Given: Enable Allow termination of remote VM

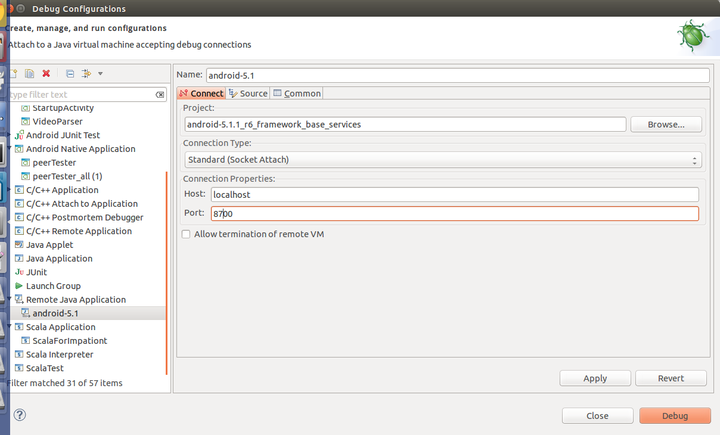Looking at the screenshot, I should coord(186,234).
